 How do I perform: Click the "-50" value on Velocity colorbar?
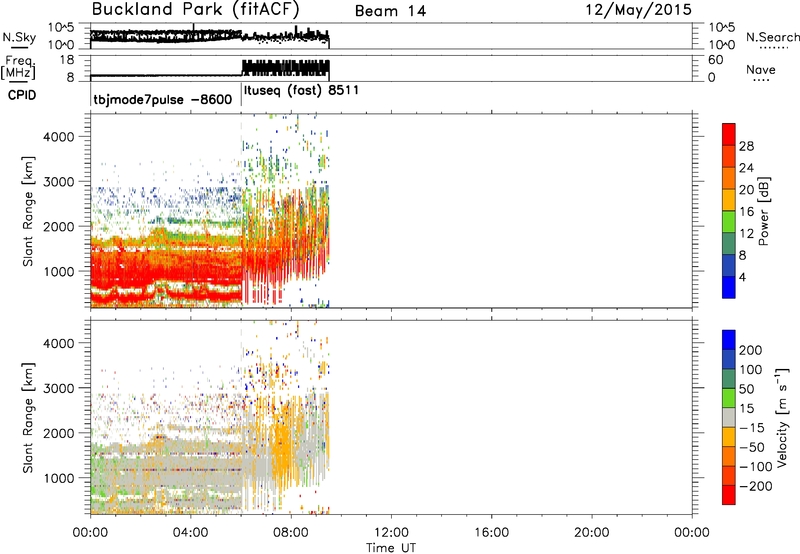click(x=752, y=447)
